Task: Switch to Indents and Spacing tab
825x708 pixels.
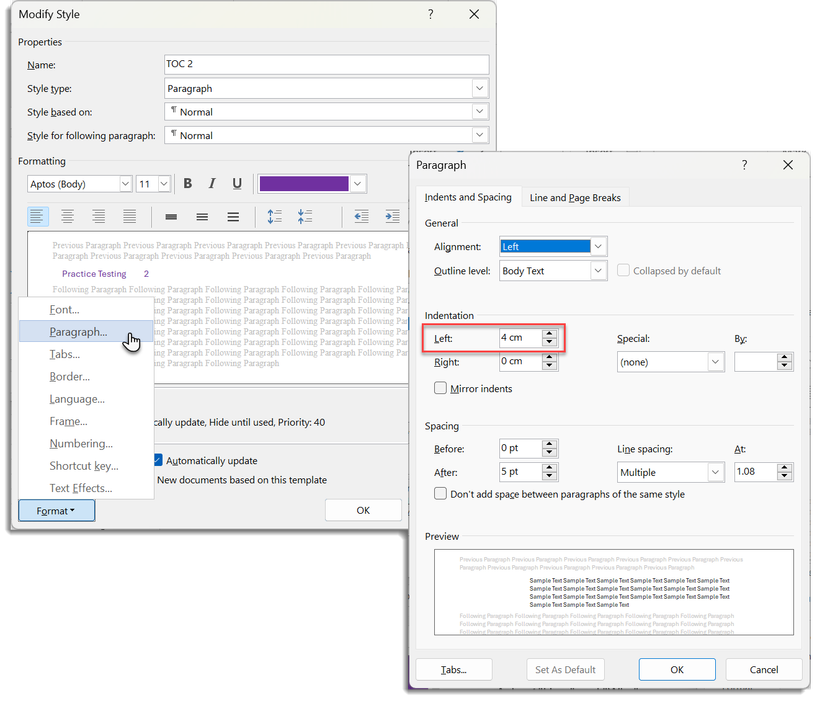Action: (x=468, y=197)
